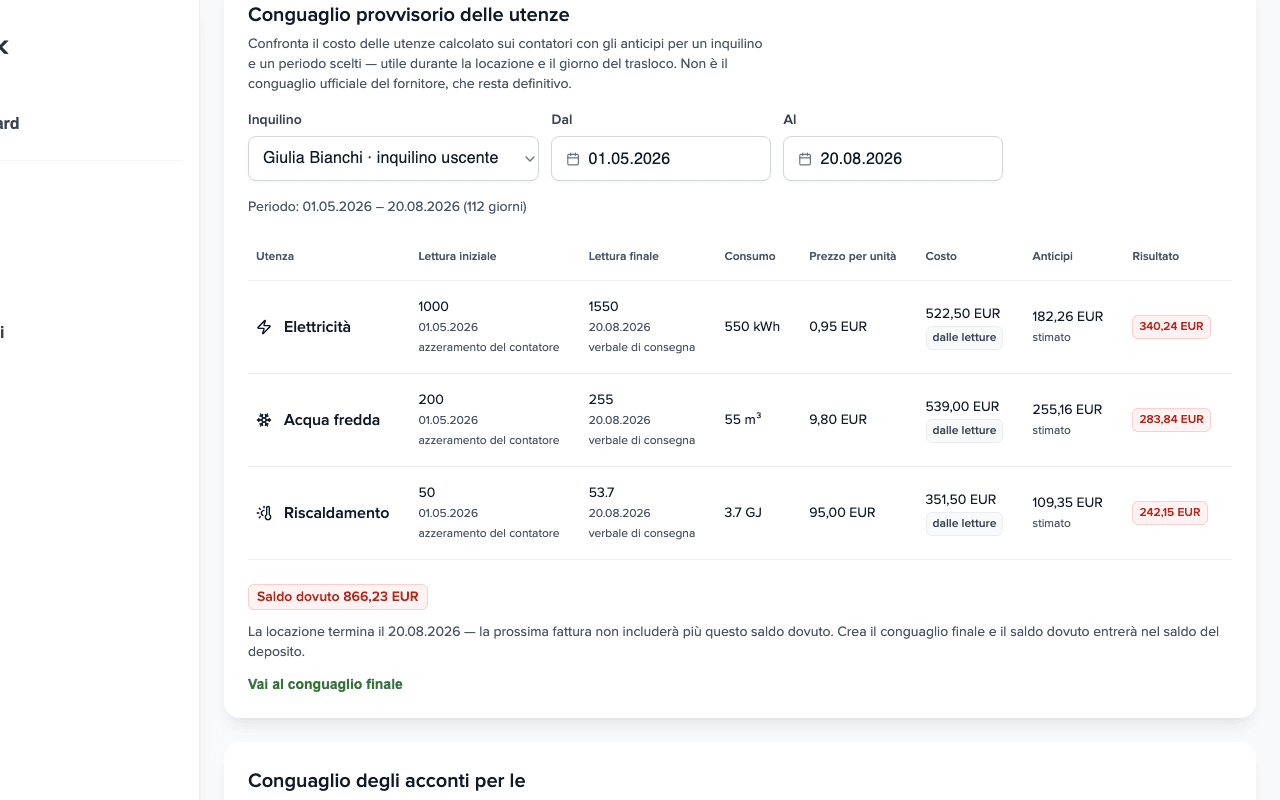Screen dimensions: 1280x800
Task: Click the Consumo column header
Action: (750, 256)
